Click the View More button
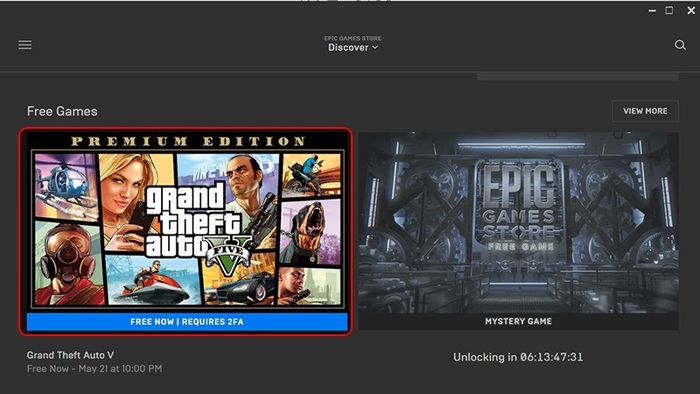 [645, 111]
